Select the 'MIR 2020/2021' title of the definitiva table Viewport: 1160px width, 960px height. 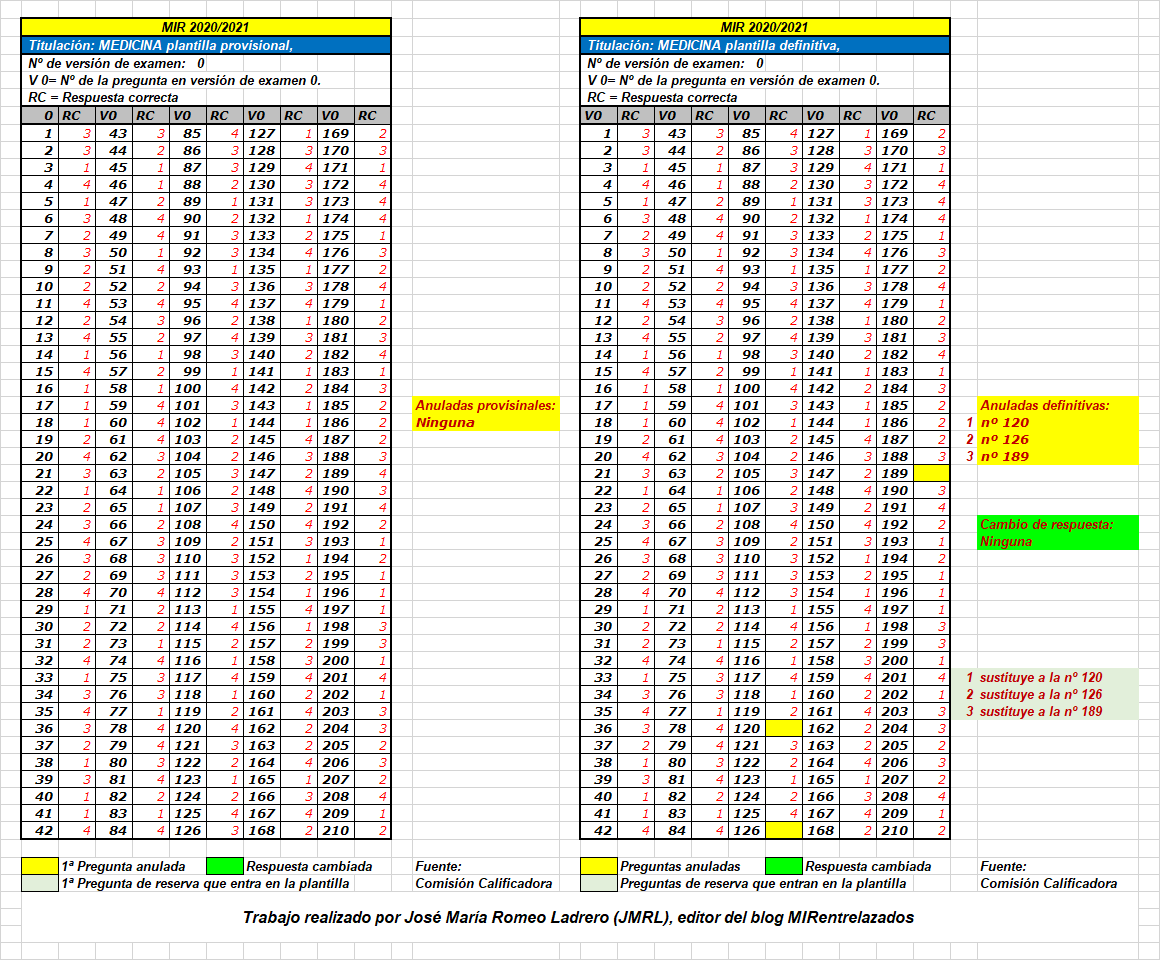coord(765,27)
